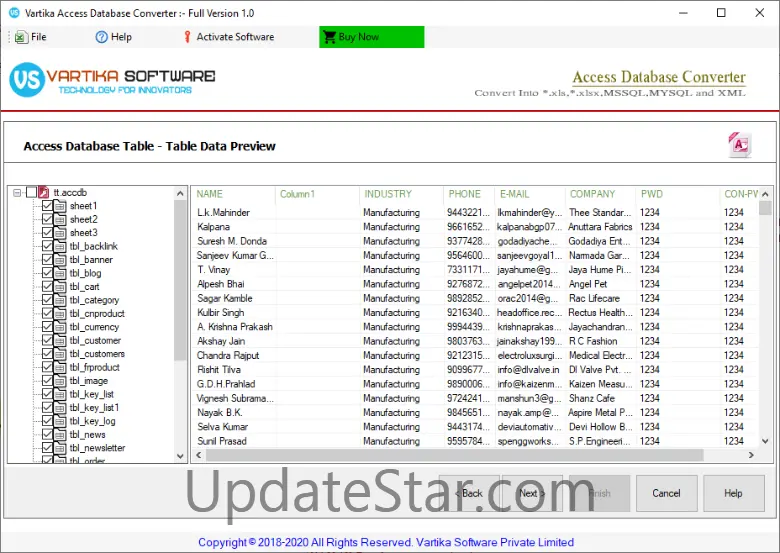The image size is (780, 553).
Task: Uncheck the tbl_cart checkbox
Action: [x=47, y=286]
